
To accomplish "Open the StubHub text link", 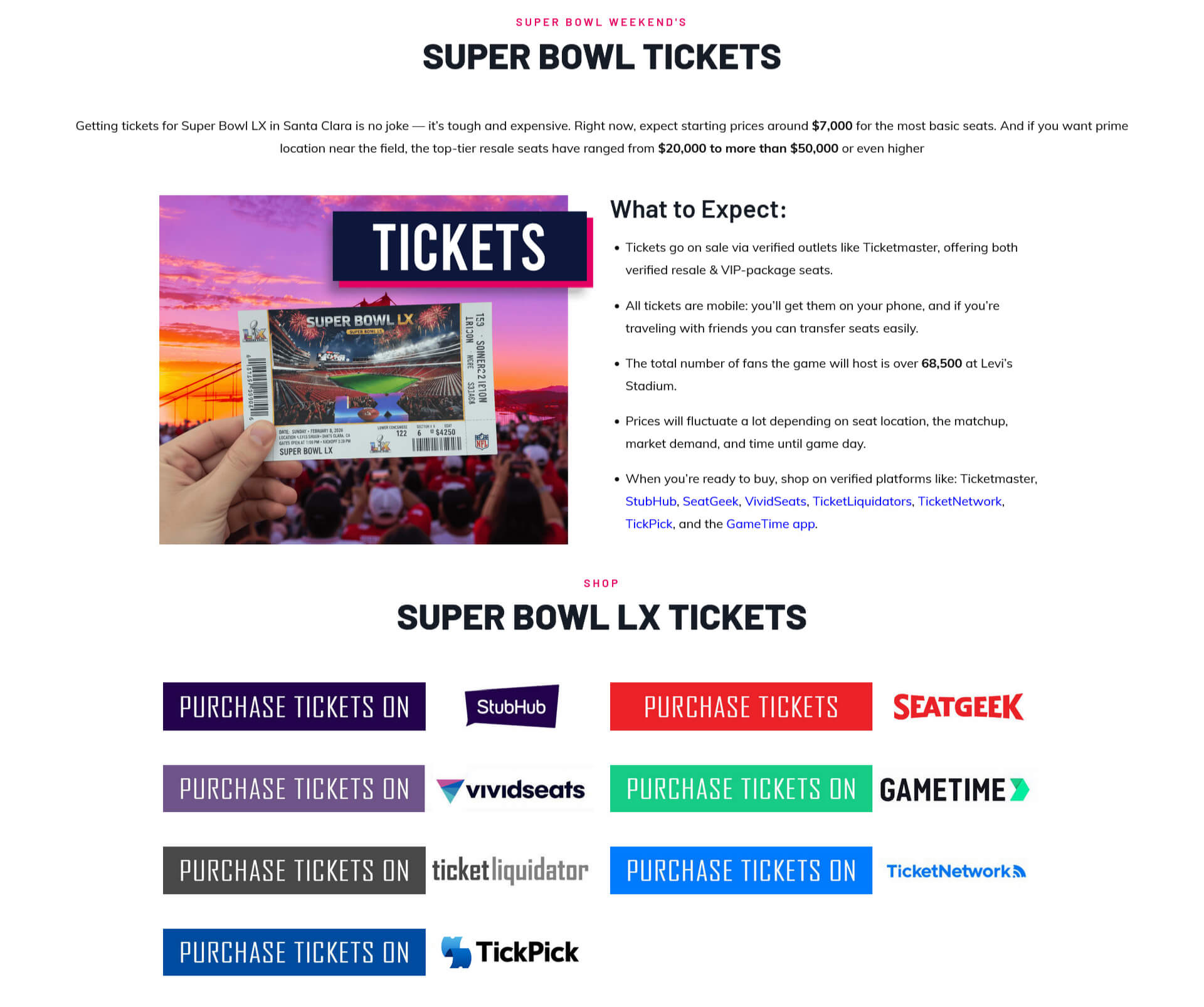I will (x=650, y=501).
